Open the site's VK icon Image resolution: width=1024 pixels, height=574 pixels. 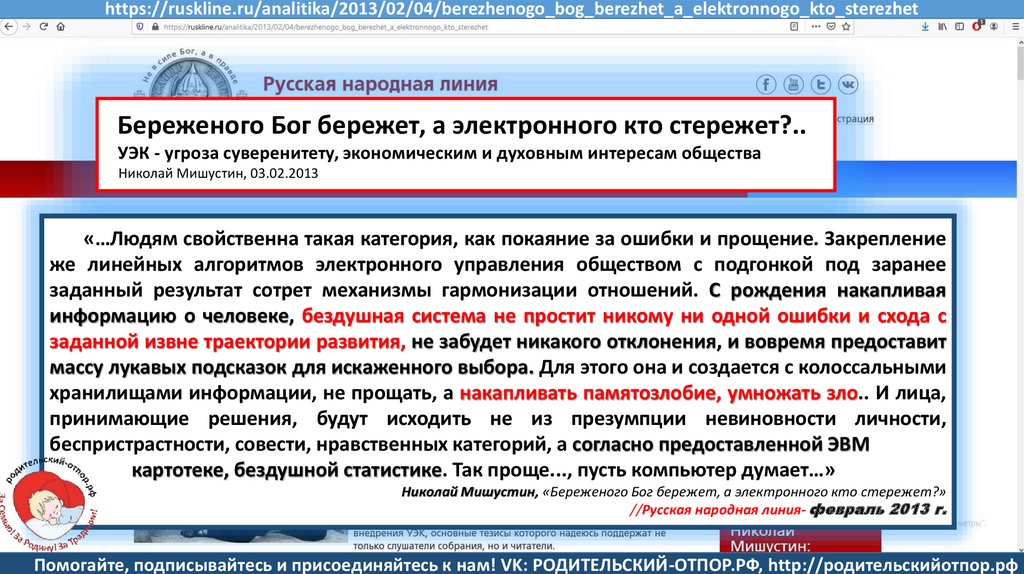[x=848, y=84]
